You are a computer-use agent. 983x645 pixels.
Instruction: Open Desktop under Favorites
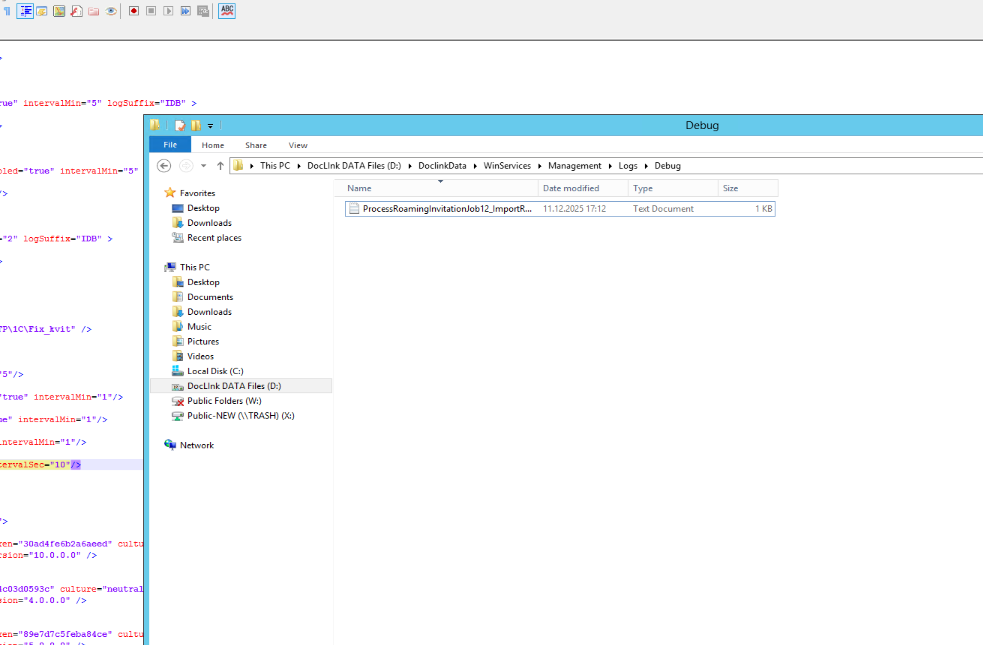coord(203,208)
